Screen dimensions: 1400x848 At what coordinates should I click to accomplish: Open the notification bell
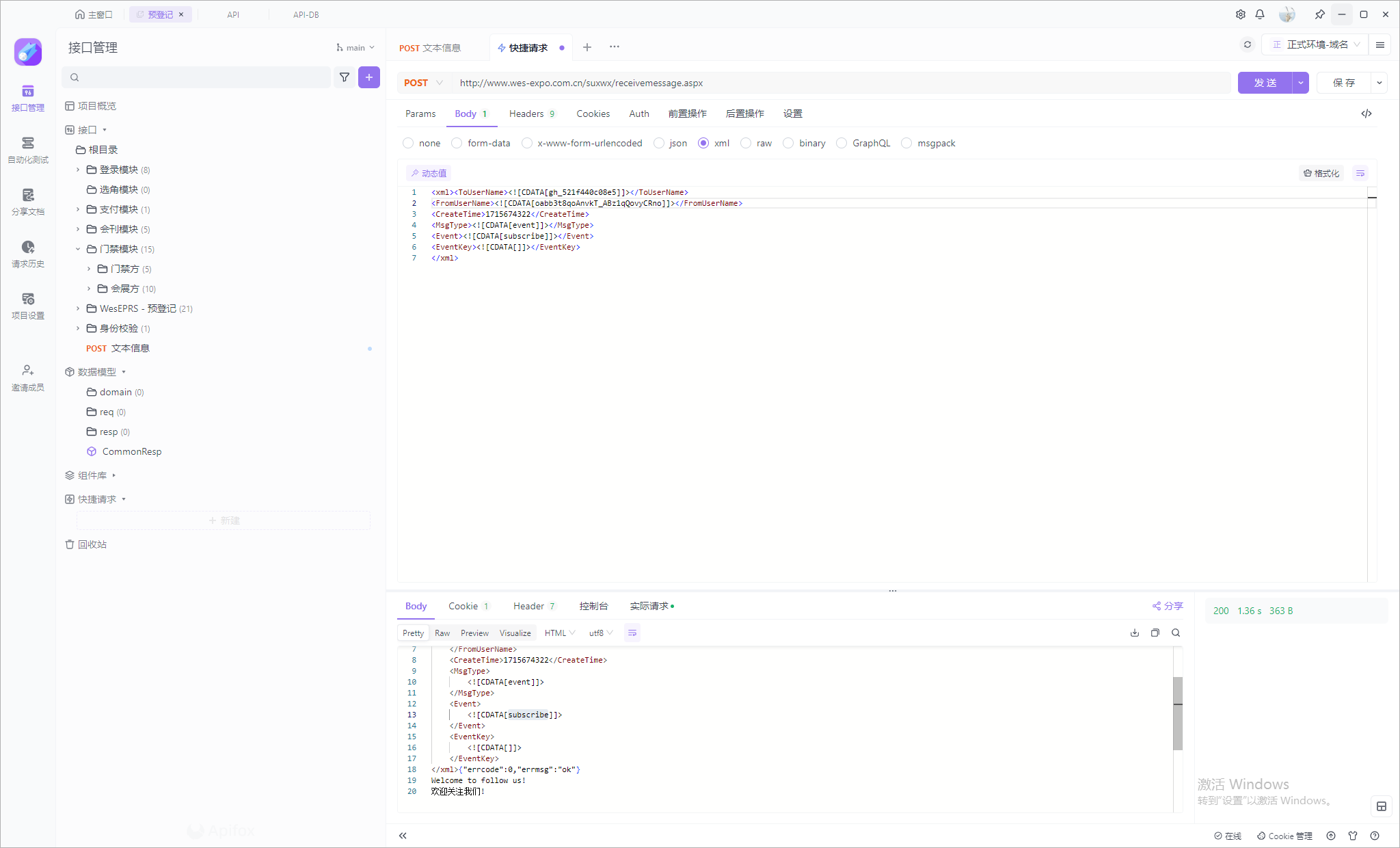pyautogui.click(x=1260, y=14)
